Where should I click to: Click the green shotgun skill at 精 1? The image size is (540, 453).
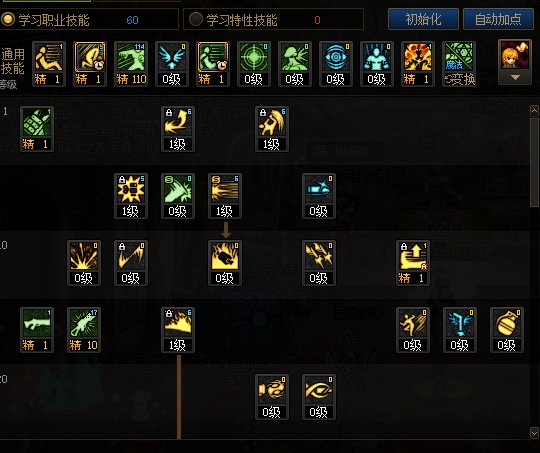point(37,330)
